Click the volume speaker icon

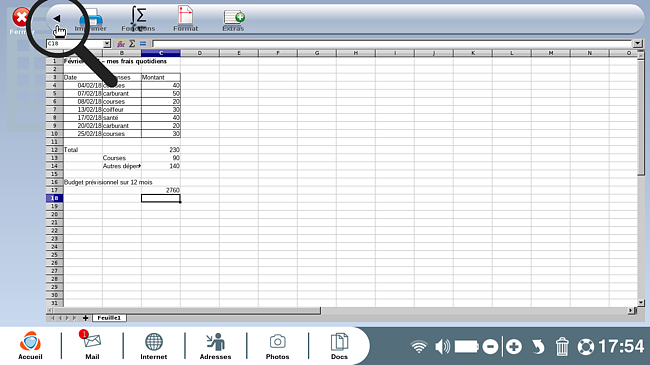coord(442,346)
